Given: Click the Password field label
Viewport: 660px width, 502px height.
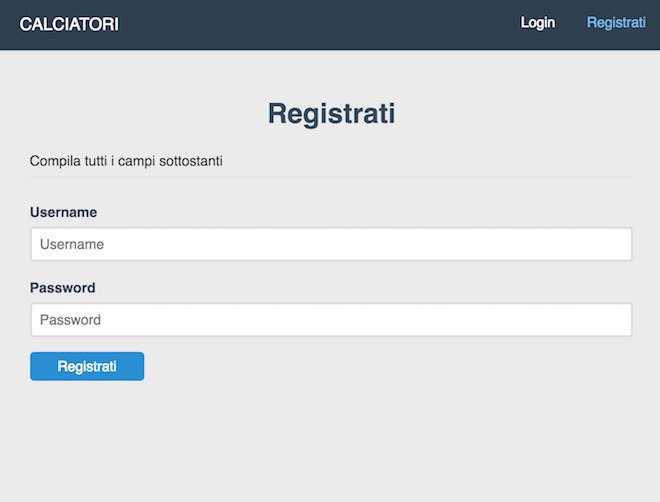Looking at the screenshot, I should coord(62,288).
